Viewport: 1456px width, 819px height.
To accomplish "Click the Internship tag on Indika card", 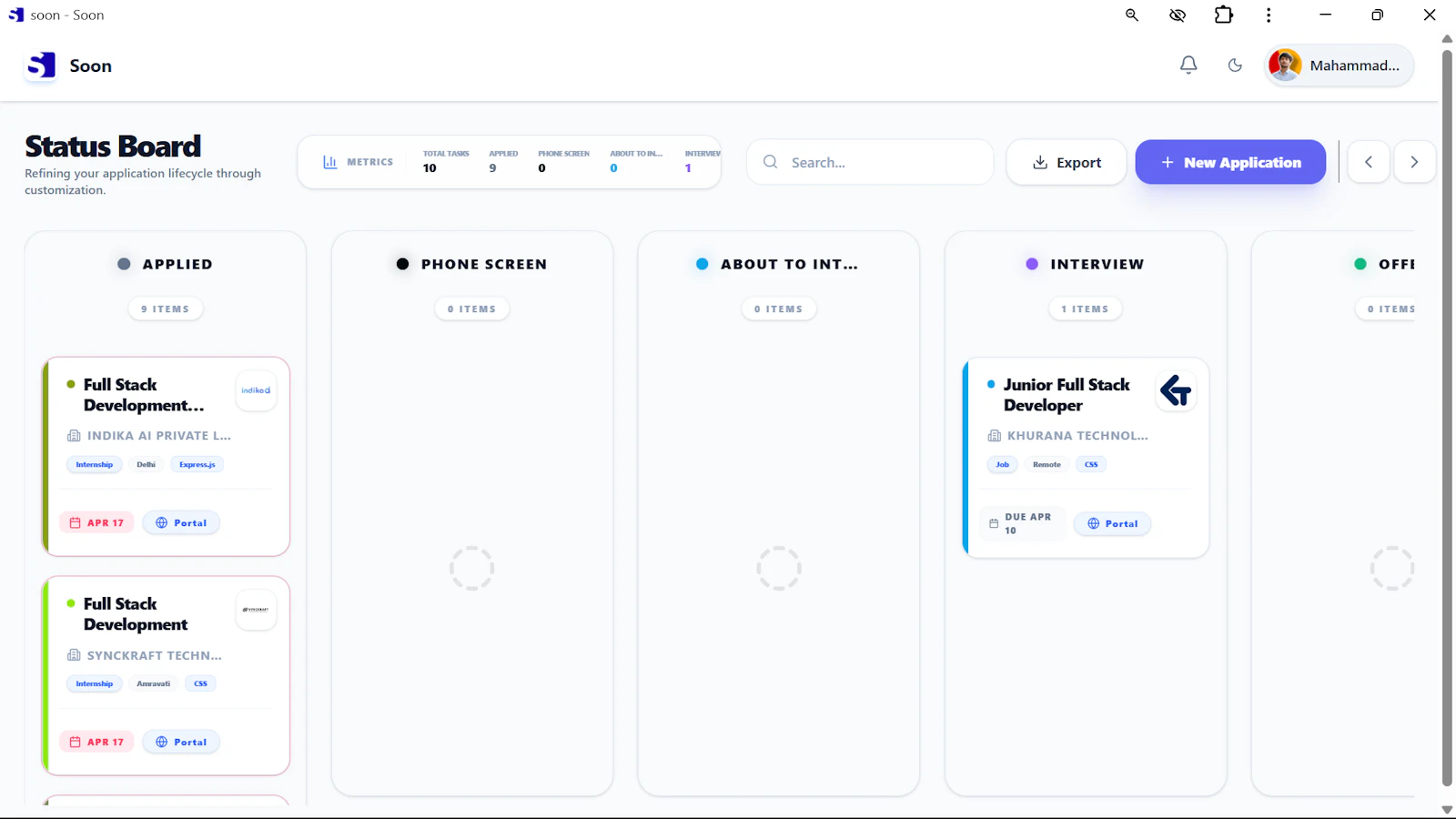I will [95, 464].
